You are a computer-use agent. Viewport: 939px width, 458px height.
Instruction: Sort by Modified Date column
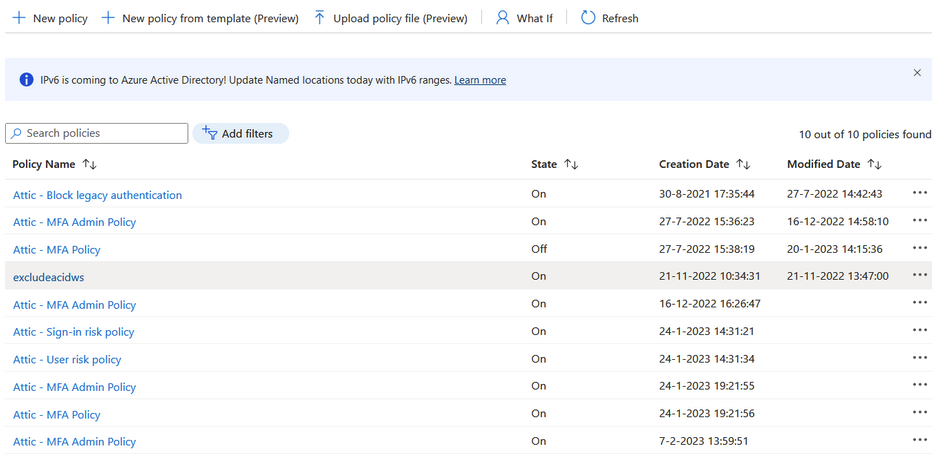874,164
